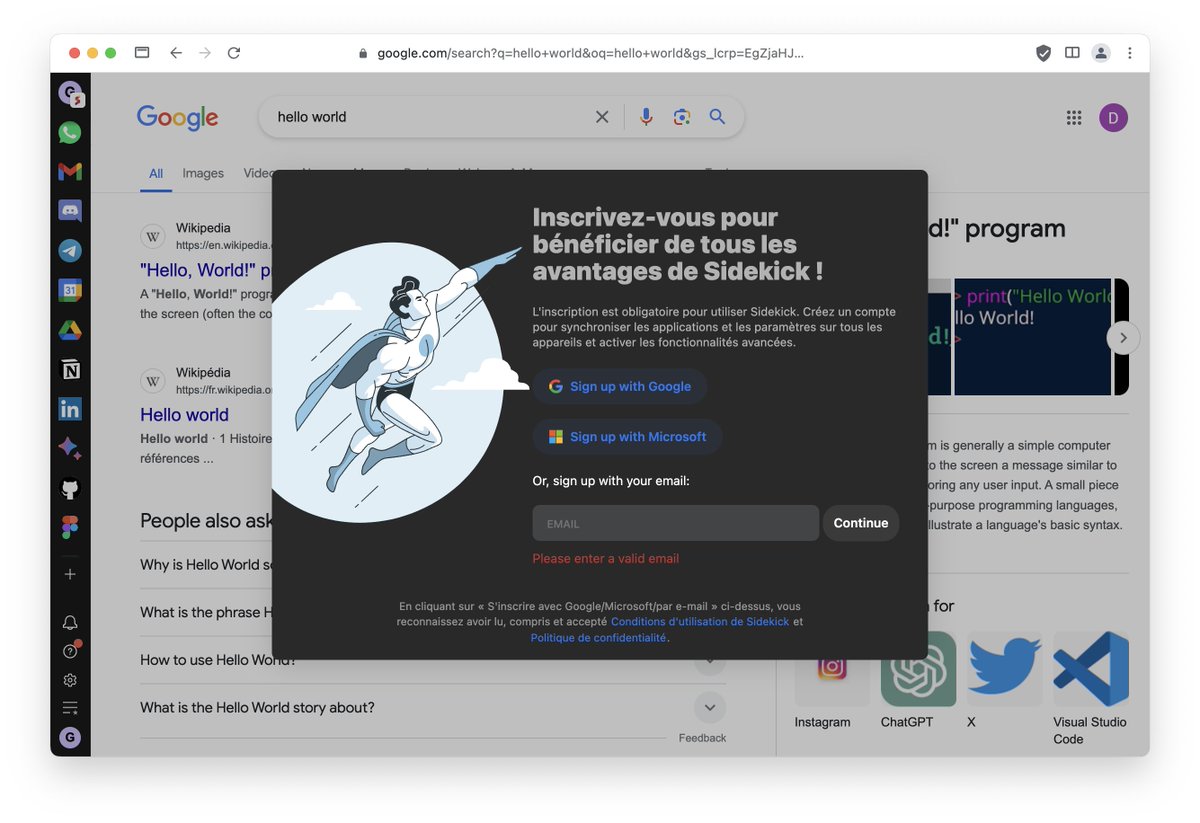Open the sidebar sessions list icon
1200x823 pixels.
pos(69,708)
